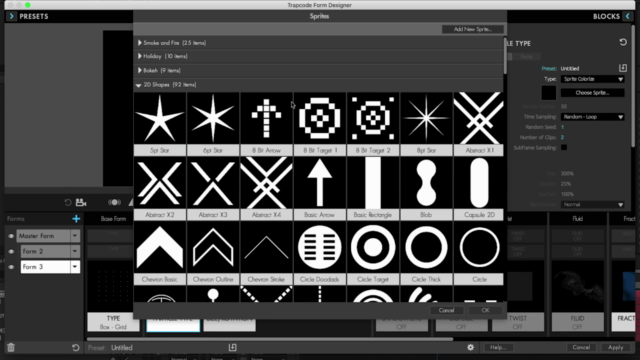Save particle type preset icon
This screenshot has height=360, width=640.
point(622,68)
